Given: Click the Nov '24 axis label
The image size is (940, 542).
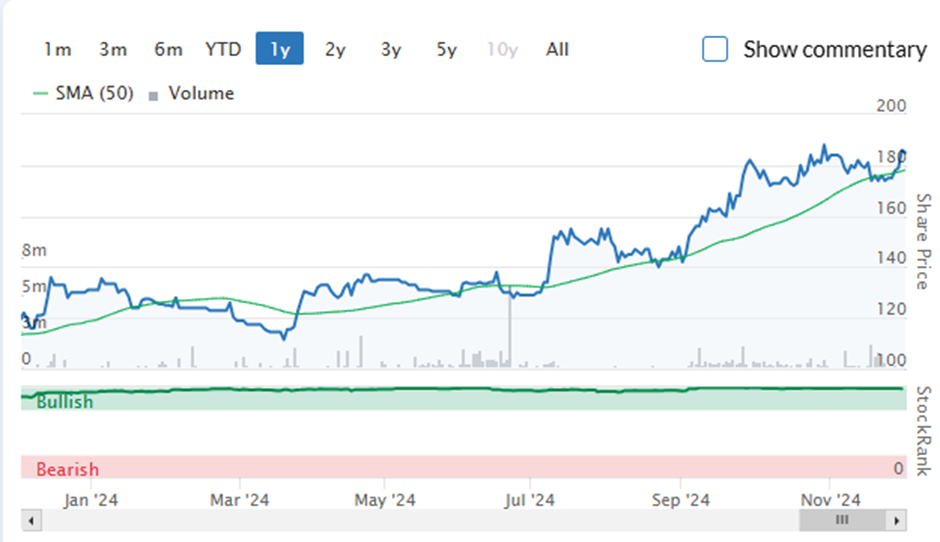Looking at the screenshot, I should click(x=830, y=500).
